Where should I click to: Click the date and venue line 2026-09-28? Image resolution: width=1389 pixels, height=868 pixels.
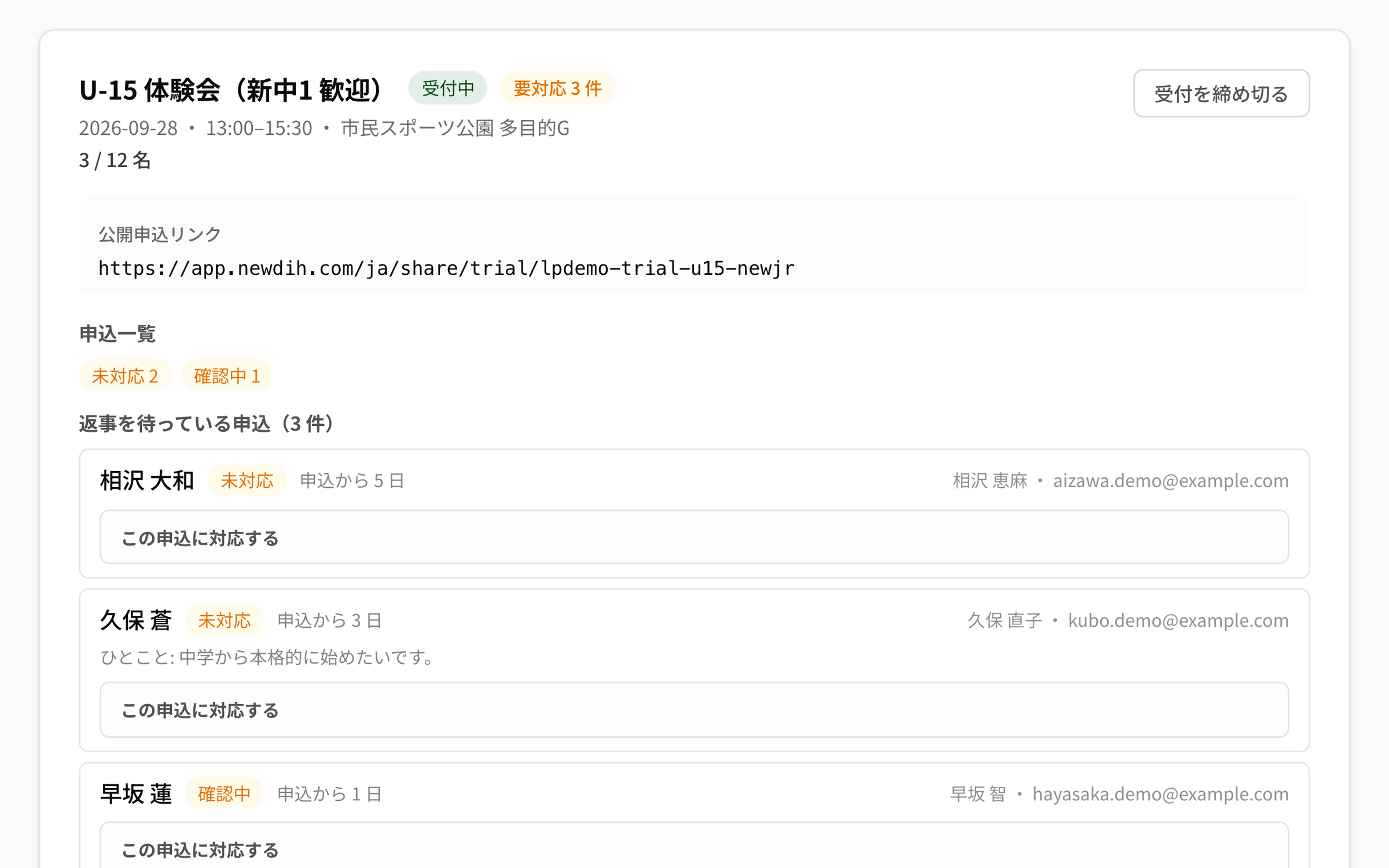(x=324, y=128)
